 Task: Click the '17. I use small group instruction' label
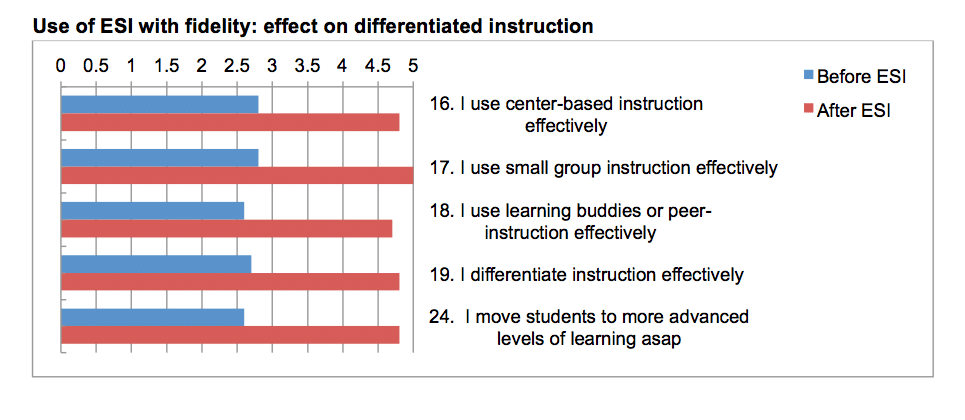[604, 168]
